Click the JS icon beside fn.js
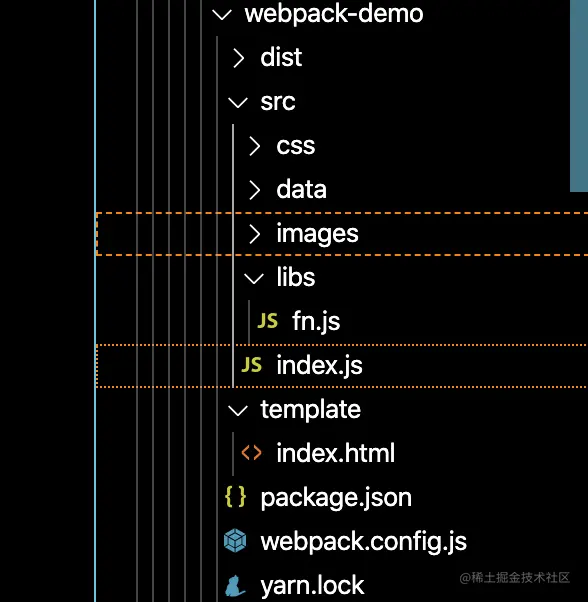588x602 pixels. point(268,321)
